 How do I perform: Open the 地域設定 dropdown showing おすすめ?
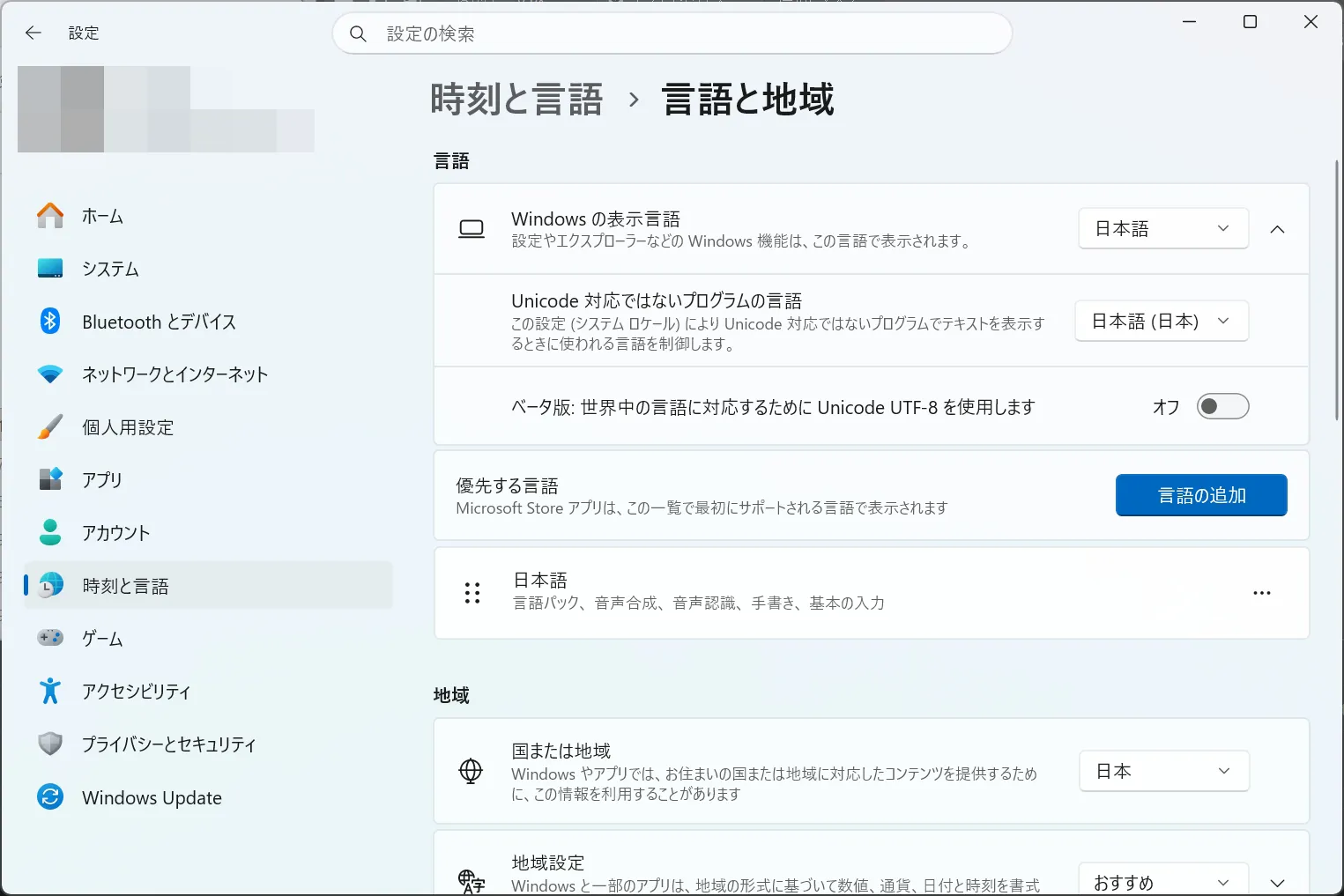(1164, 881)
